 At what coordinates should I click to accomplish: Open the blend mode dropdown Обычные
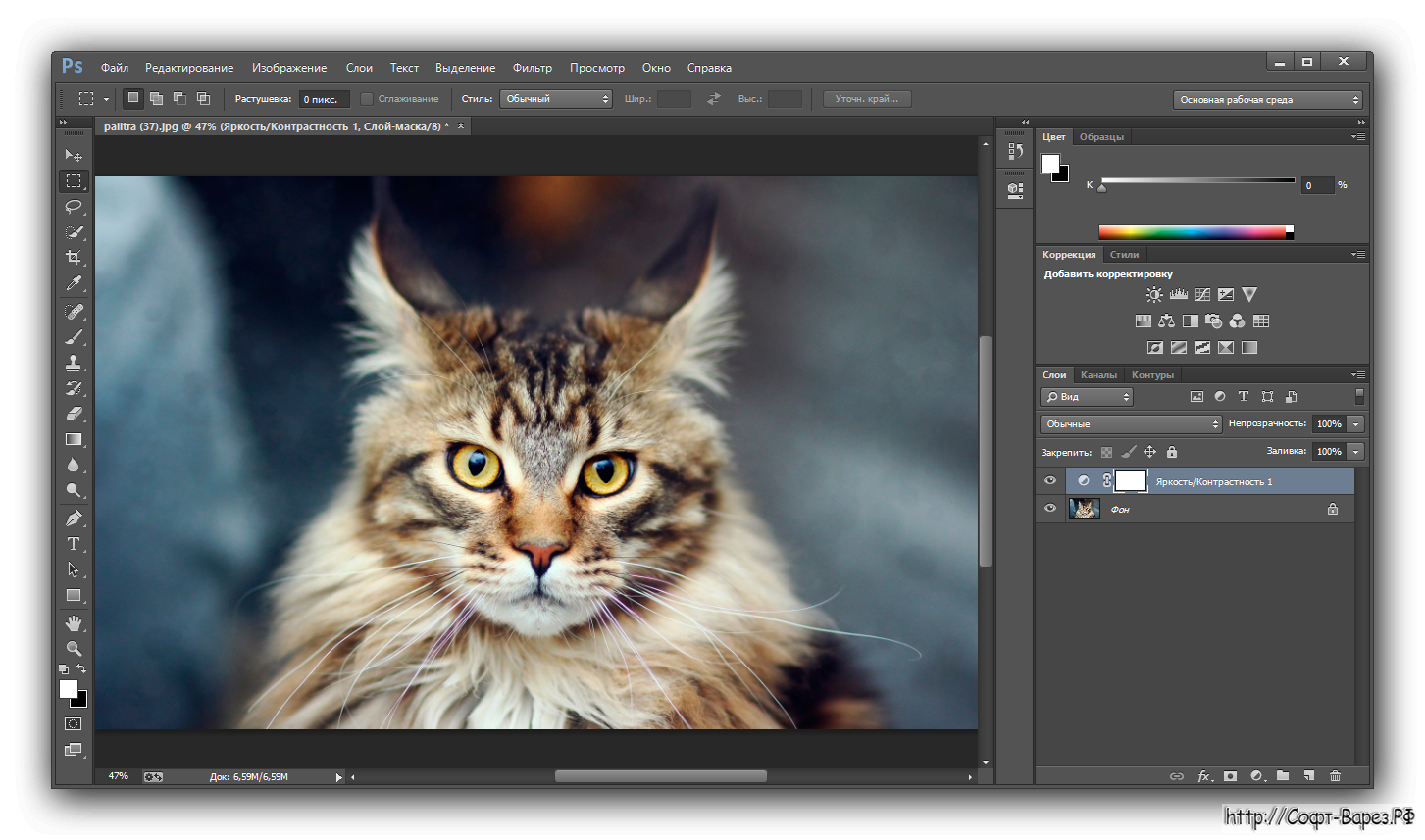(1129, 423)
